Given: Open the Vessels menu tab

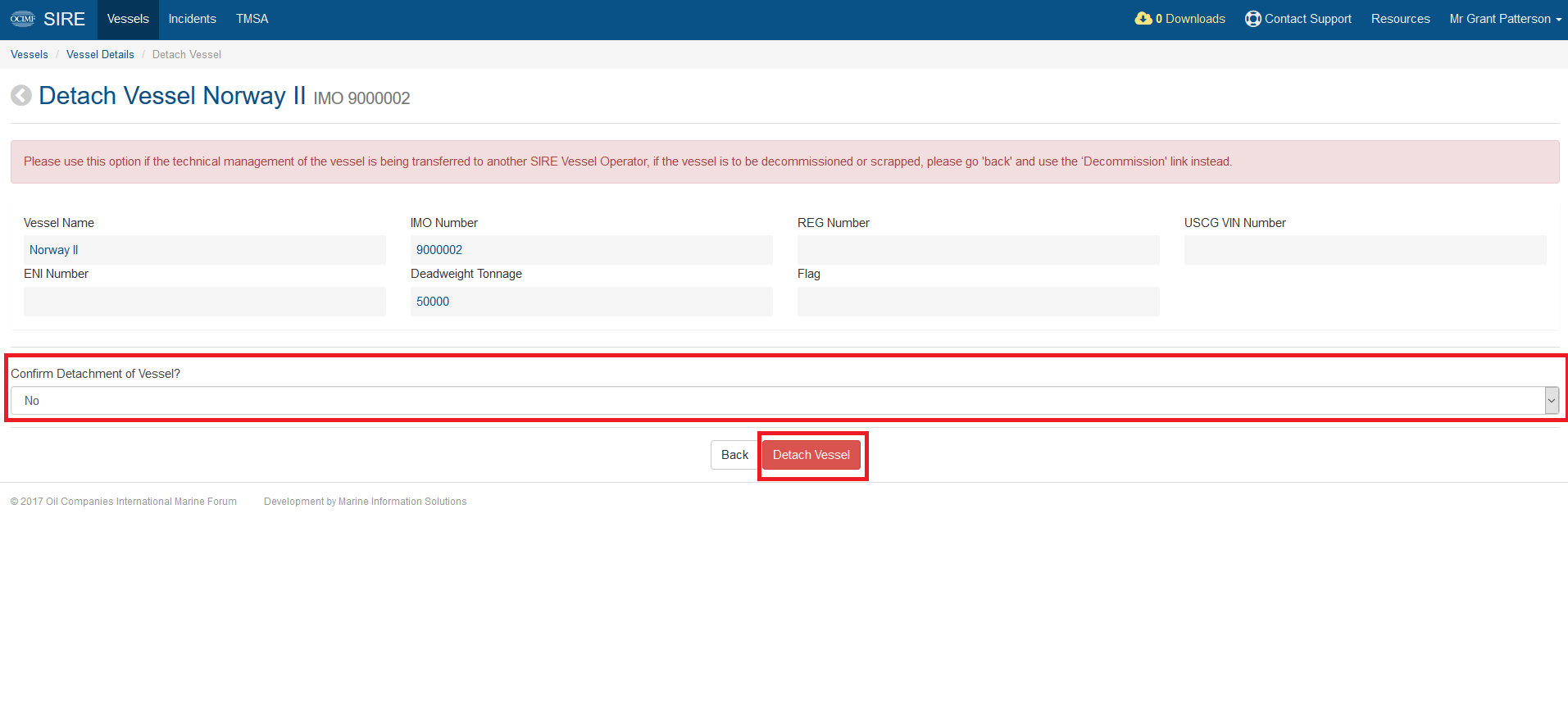Looking at the screenshot, I should 128,19.
